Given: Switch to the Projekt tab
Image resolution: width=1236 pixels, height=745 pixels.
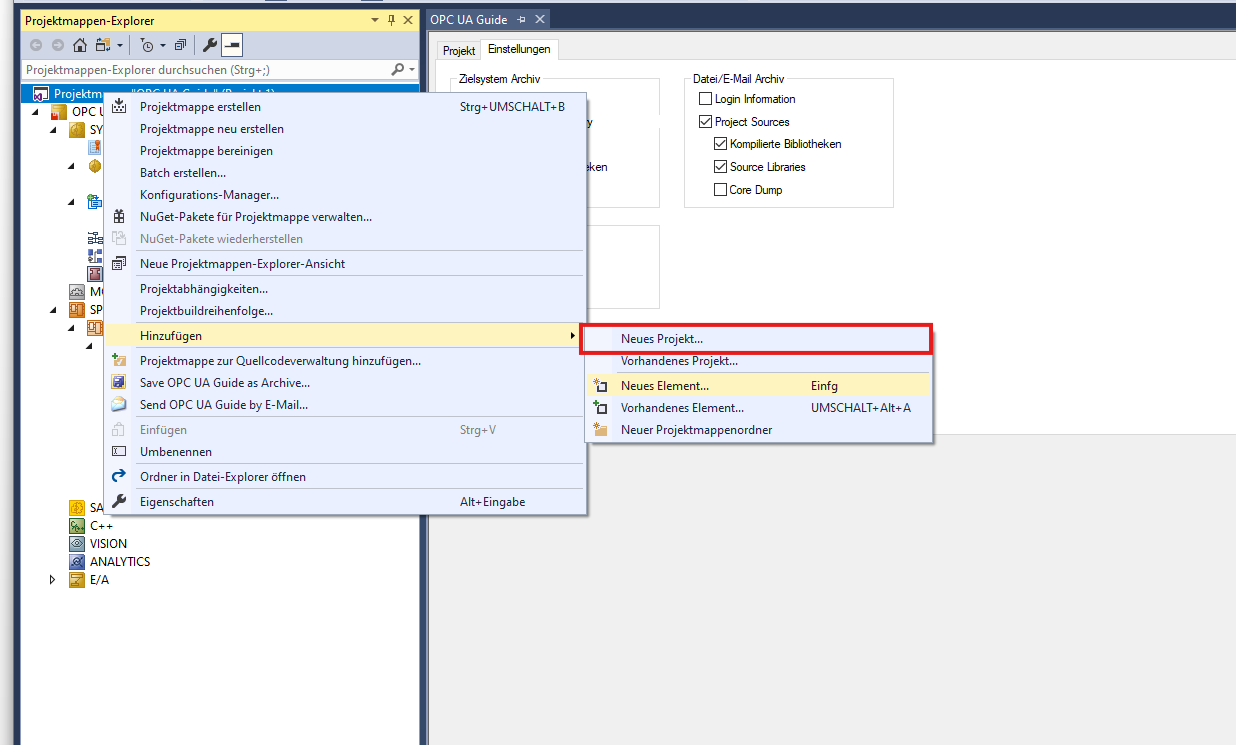Looking at the screenshot, I should coord(459,50).
